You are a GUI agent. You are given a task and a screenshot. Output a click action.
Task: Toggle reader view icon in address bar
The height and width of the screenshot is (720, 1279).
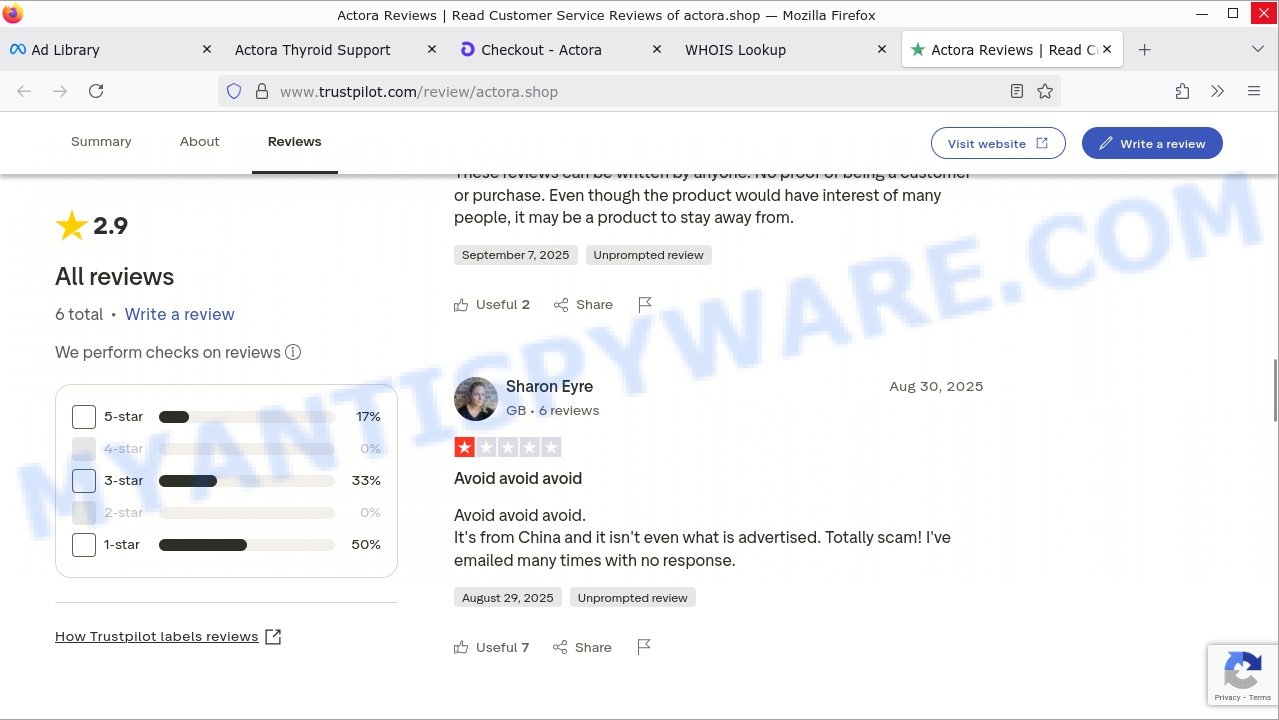pos(1017,91)
